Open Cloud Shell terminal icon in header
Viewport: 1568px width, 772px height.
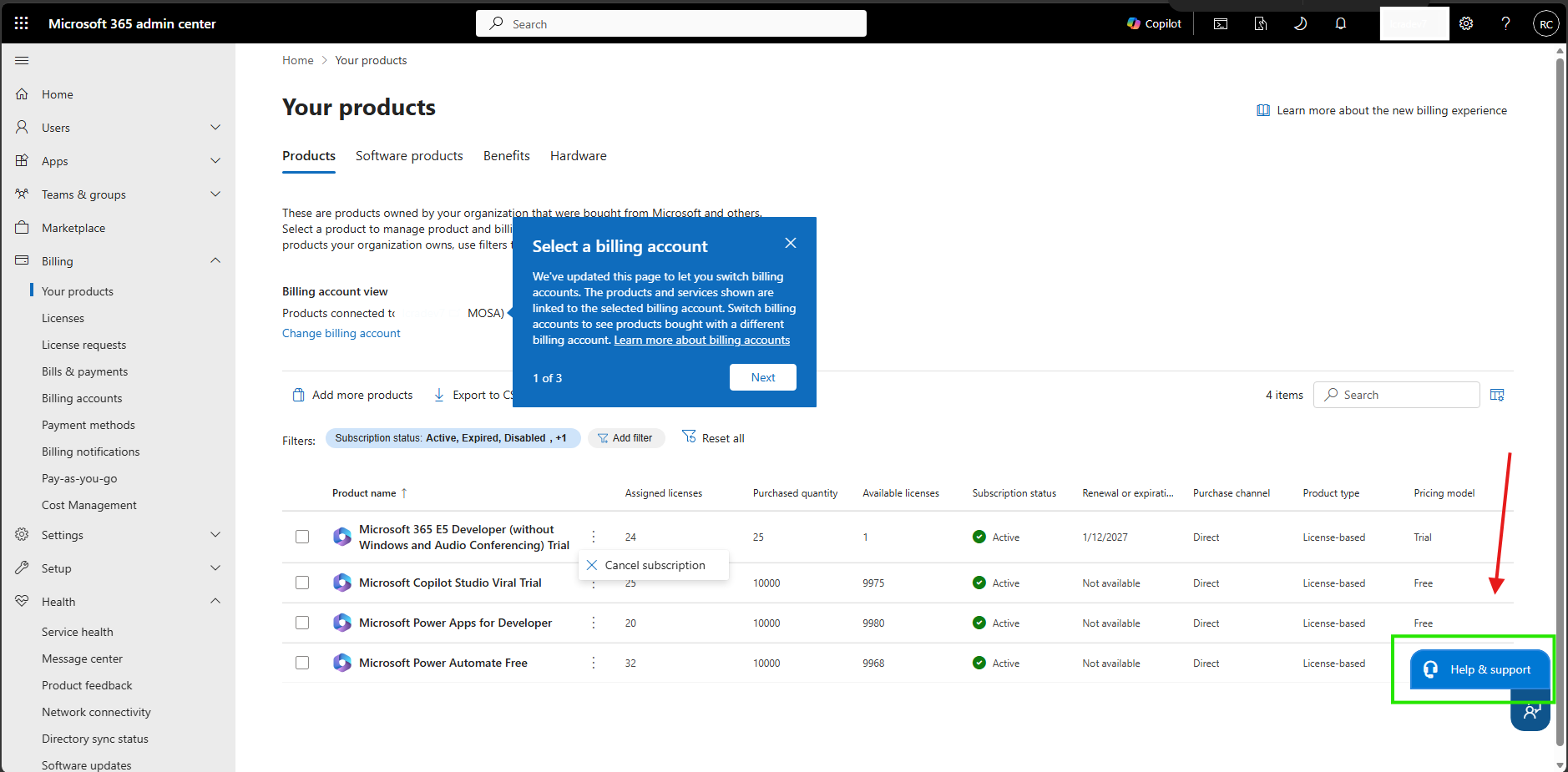pyautogui.click(x=1221, y=23)
